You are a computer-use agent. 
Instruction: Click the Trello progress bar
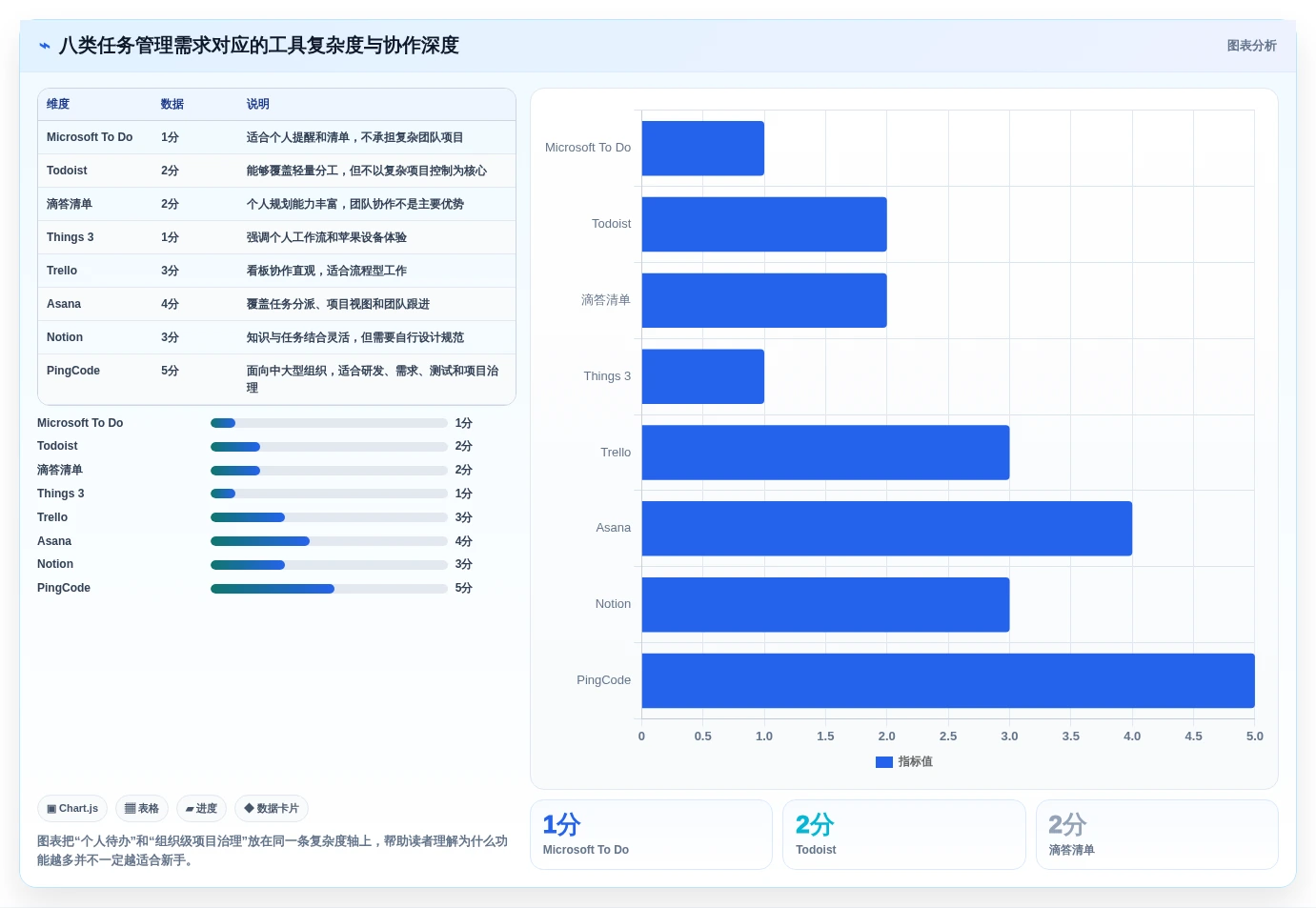[x=329, y=517]
